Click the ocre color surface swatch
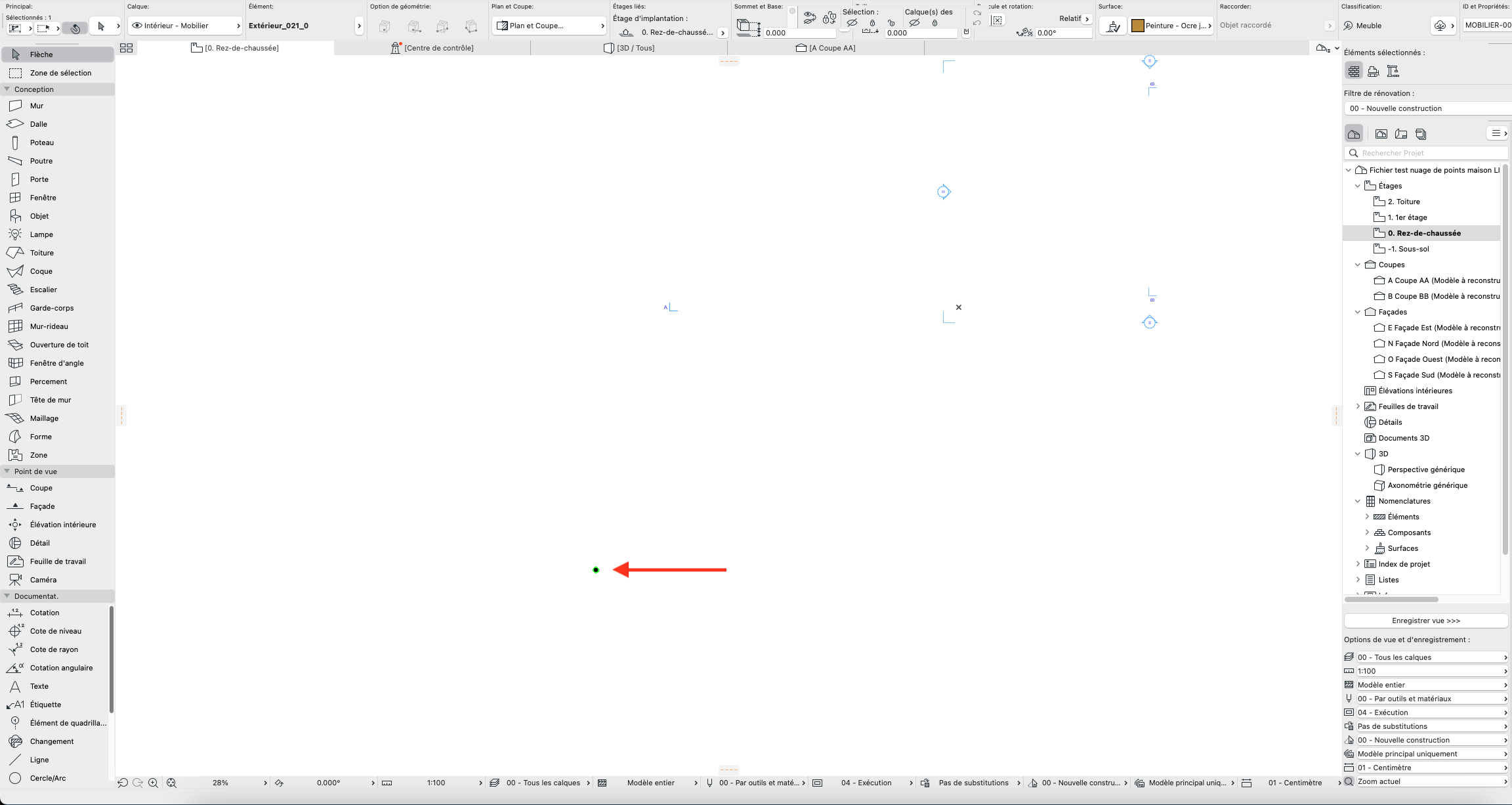This screenshot has height=805, width=1512. tap(1138, 26)
